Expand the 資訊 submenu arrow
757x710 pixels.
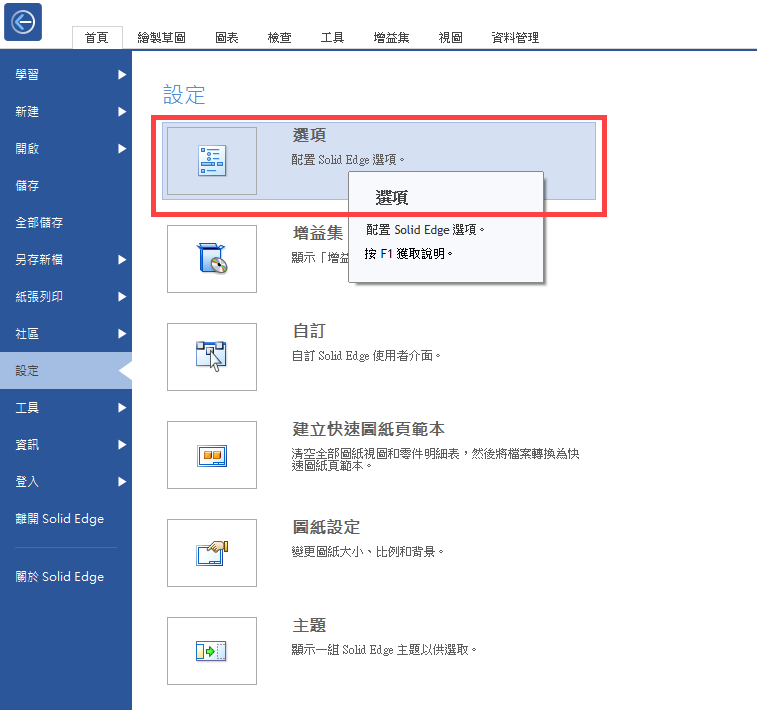pyautogui.click(x=122, y=445)
